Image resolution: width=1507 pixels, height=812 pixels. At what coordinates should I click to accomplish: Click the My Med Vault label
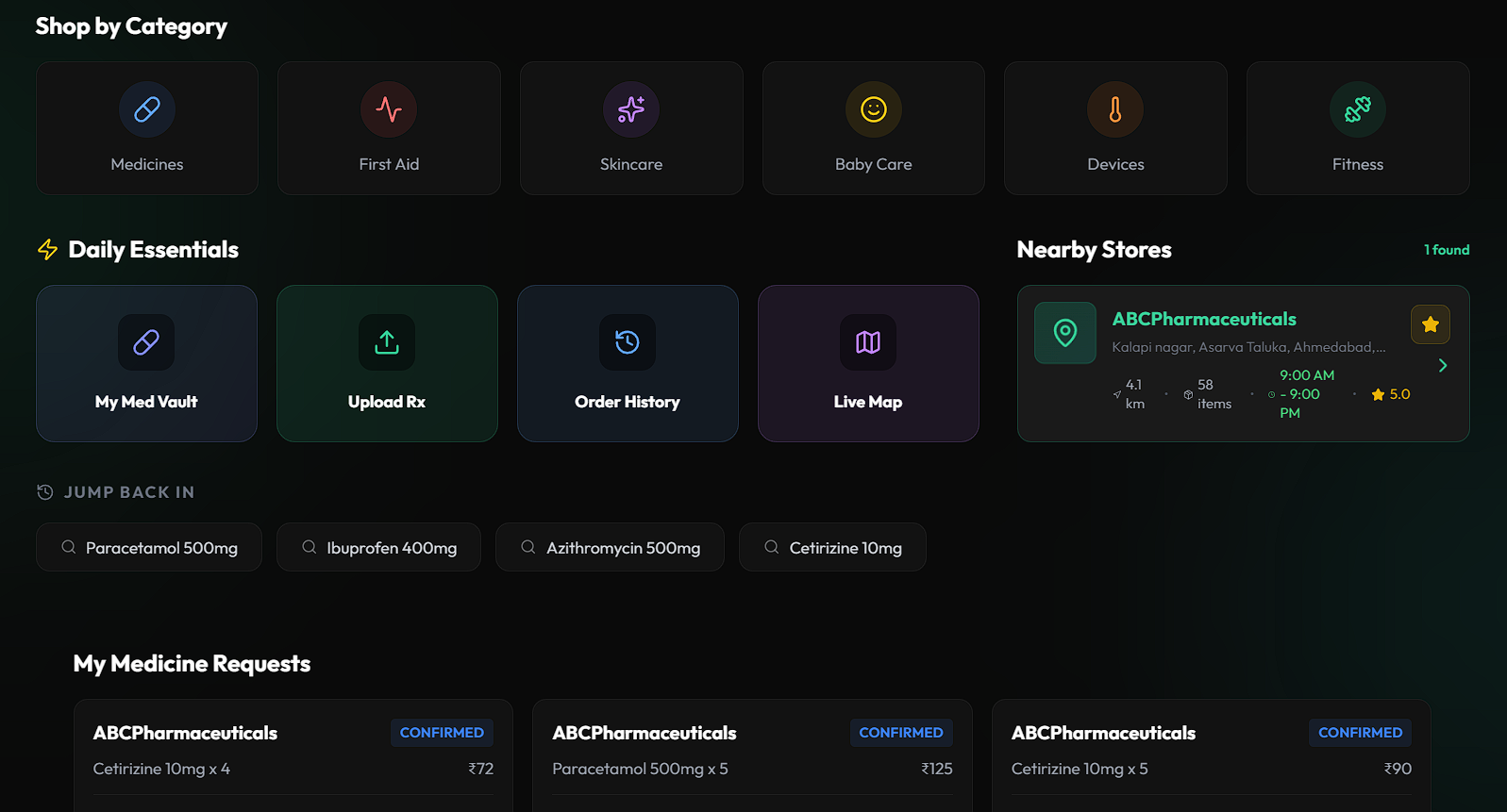pyautogui.click(x=146, y=402)
